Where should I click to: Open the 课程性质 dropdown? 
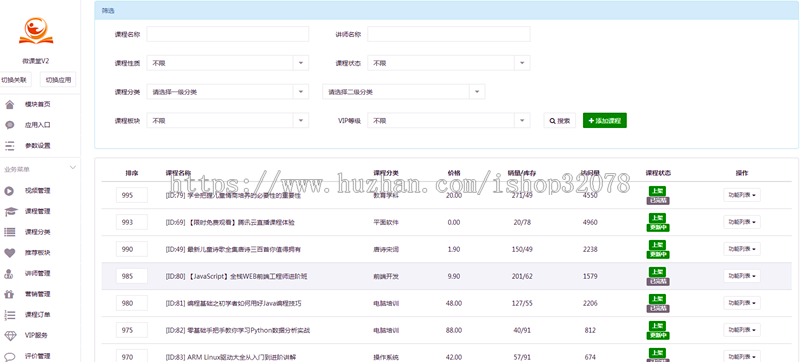click(x=228, y=63)
